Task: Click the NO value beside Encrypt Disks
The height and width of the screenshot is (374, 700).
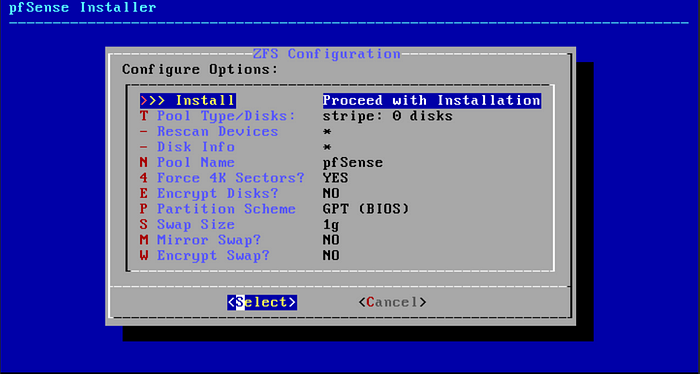Action: coord(331,194)
